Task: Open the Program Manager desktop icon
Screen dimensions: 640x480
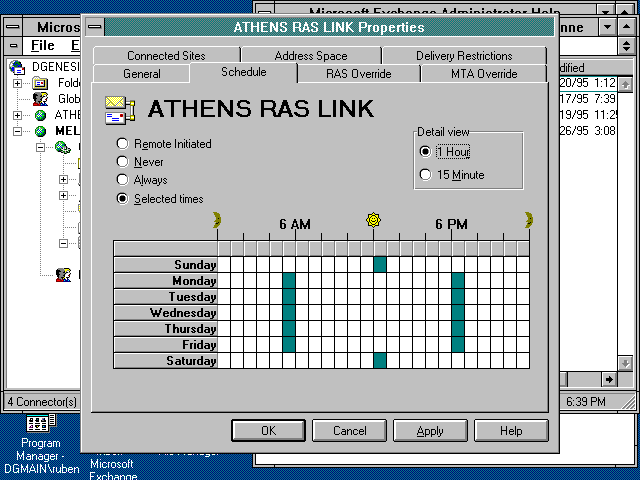Action: tap(40, 423)
